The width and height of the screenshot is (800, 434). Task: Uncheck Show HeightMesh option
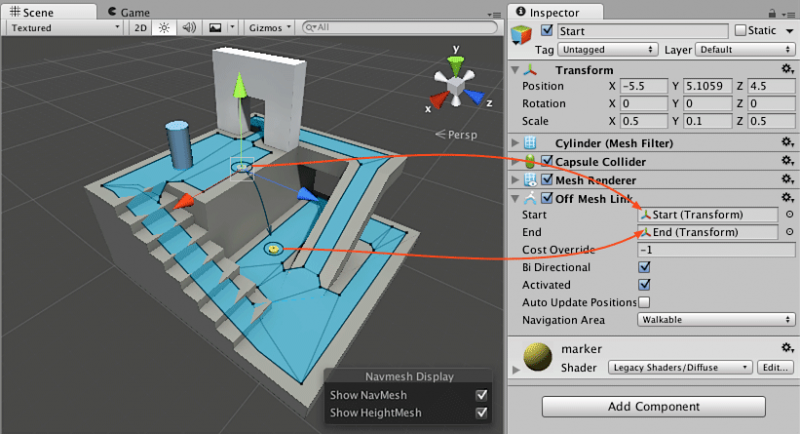(481, 413)
